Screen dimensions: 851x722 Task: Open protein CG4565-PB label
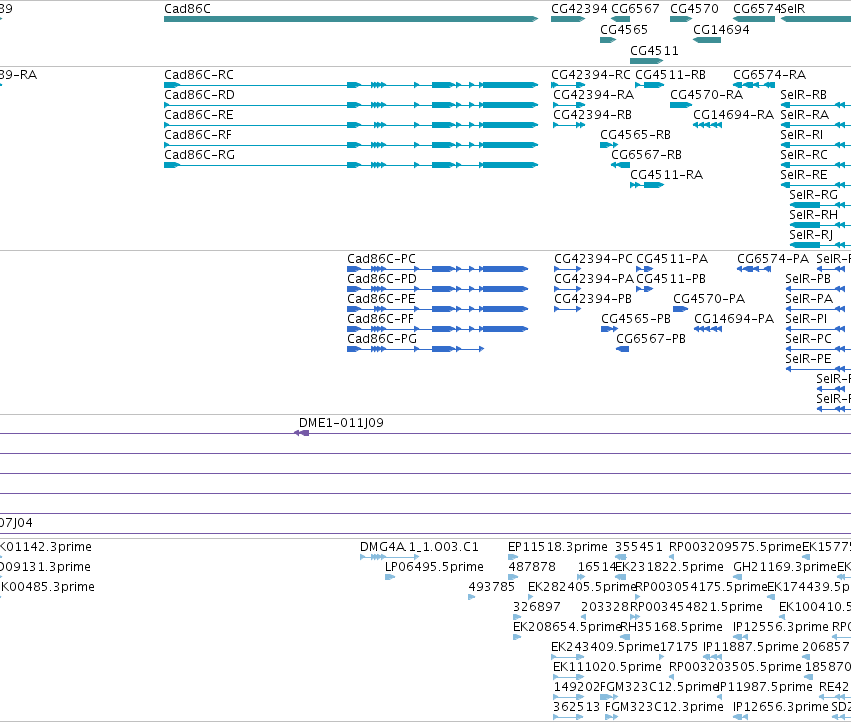(636, 319)
